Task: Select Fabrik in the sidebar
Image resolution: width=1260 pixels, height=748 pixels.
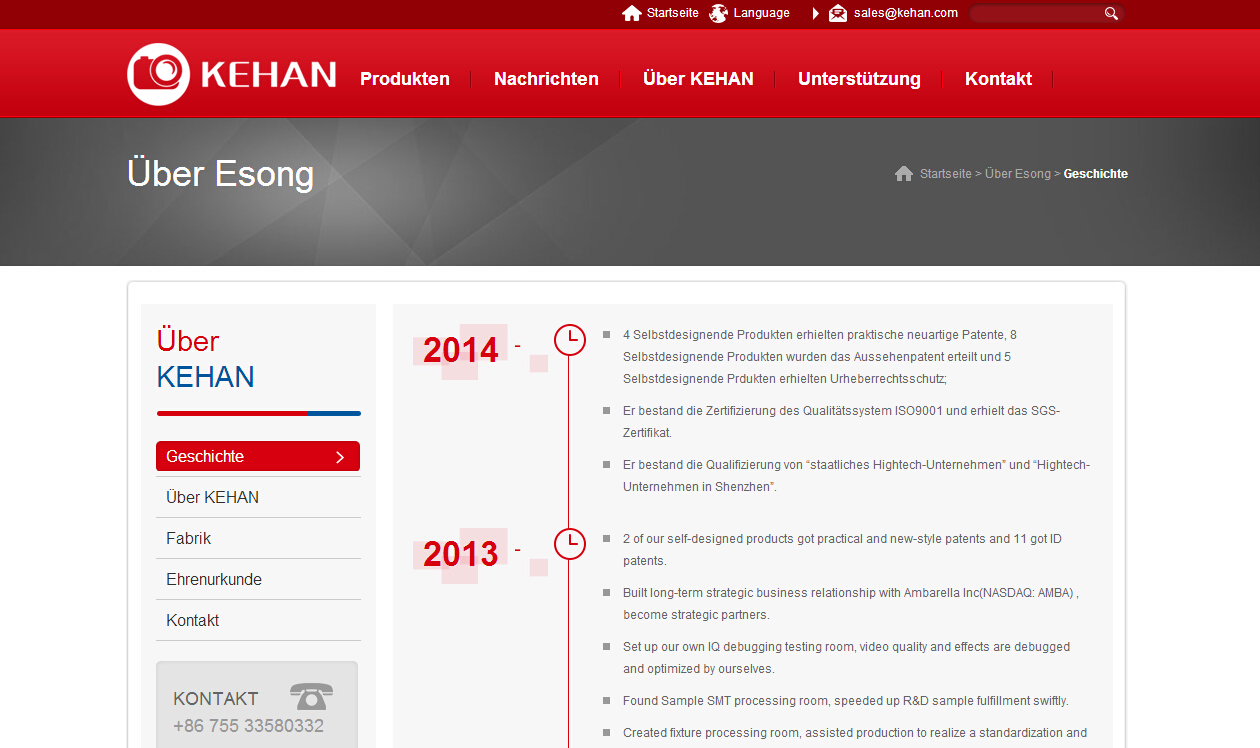Action: 258,538
